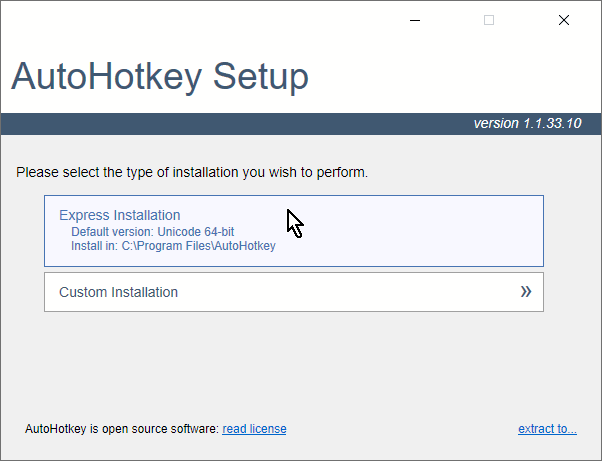Click 'Please select the type of installation' text
This screenshot has width=602, height=461.
tap(192, 172)
